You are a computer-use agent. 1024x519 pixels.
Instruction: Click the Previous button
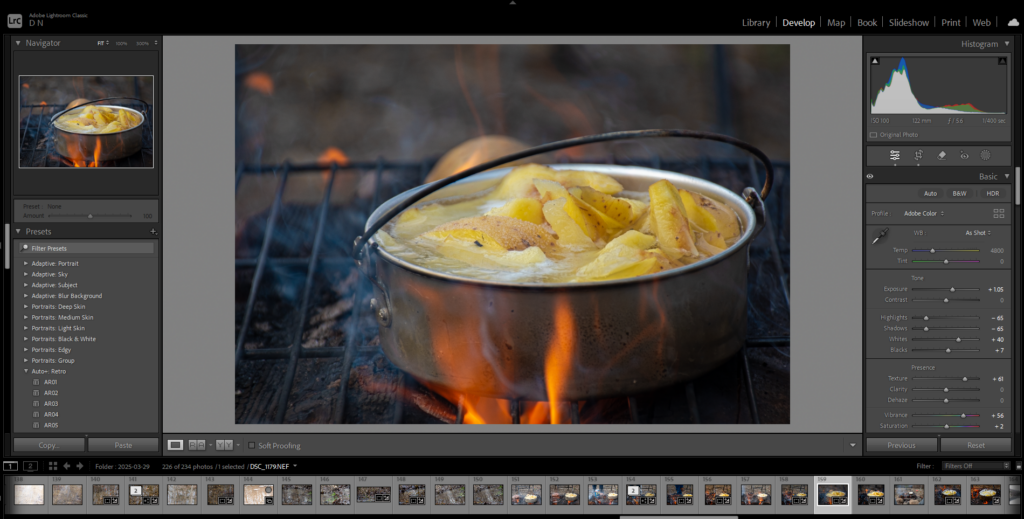pyautogui.click(x=901, y=445)
